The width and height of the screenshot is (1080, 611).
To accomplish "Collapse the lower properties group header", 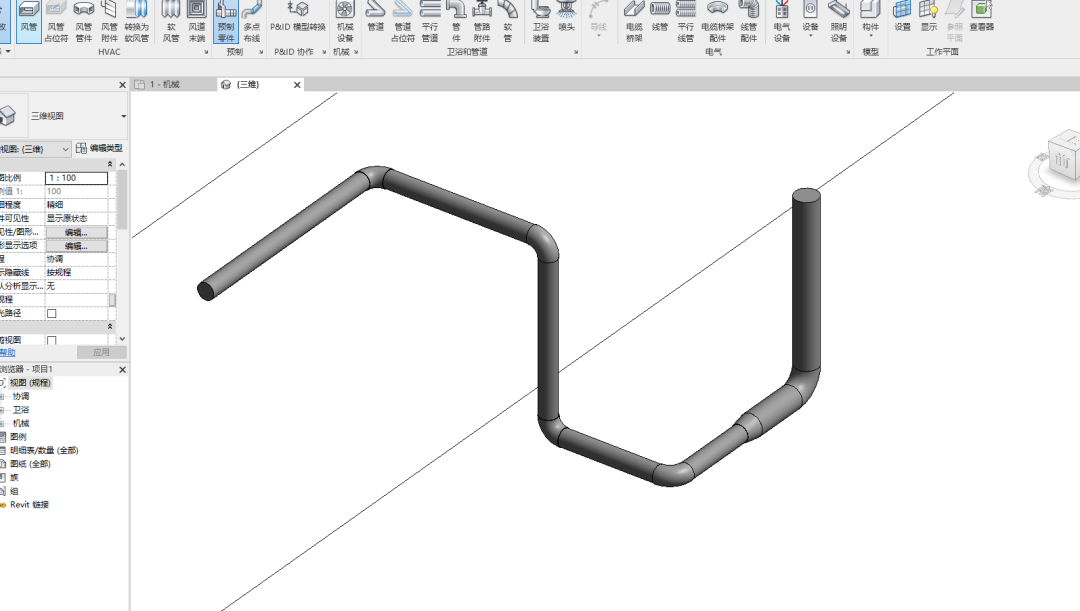I will 110,327.
